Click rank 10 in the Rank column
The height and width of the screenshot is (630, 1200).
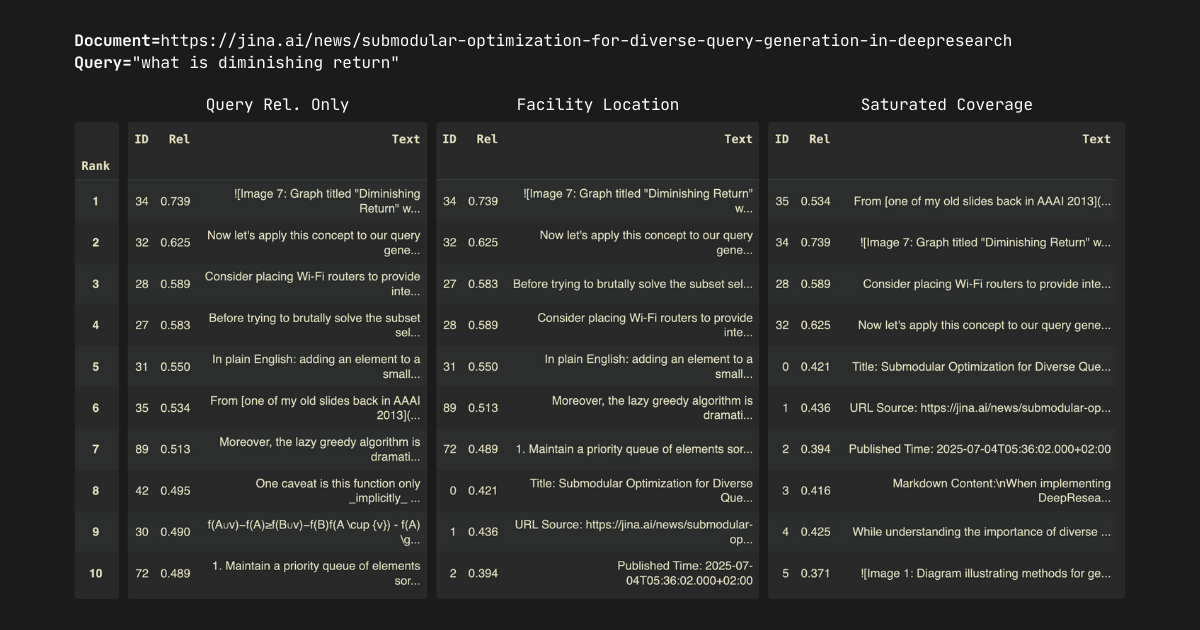tap(96, 573)
